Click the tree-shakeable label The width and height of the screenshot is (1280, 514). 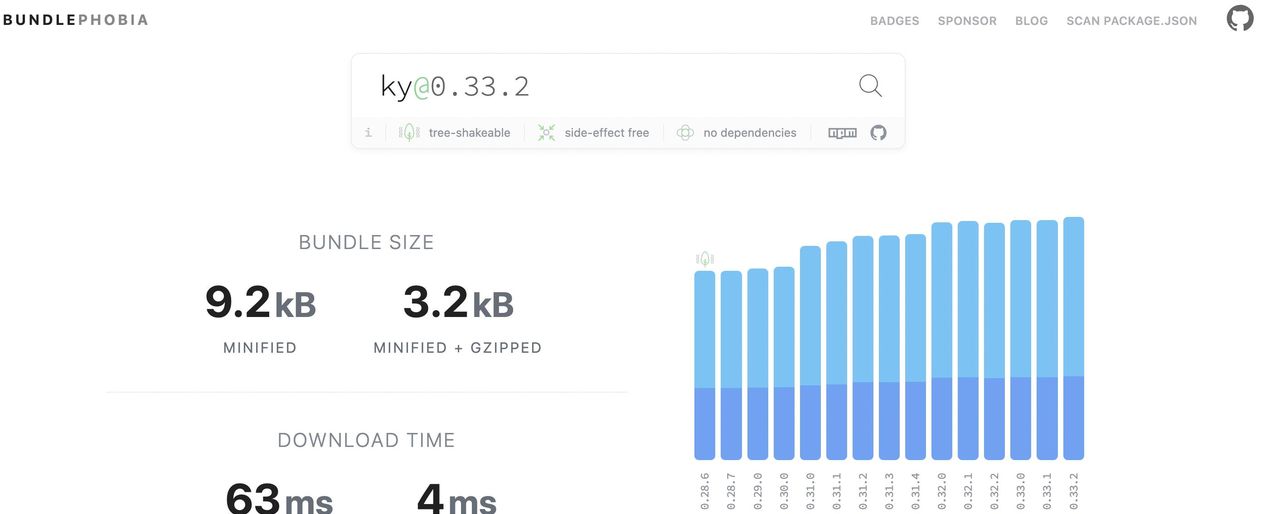click(469, 133)
